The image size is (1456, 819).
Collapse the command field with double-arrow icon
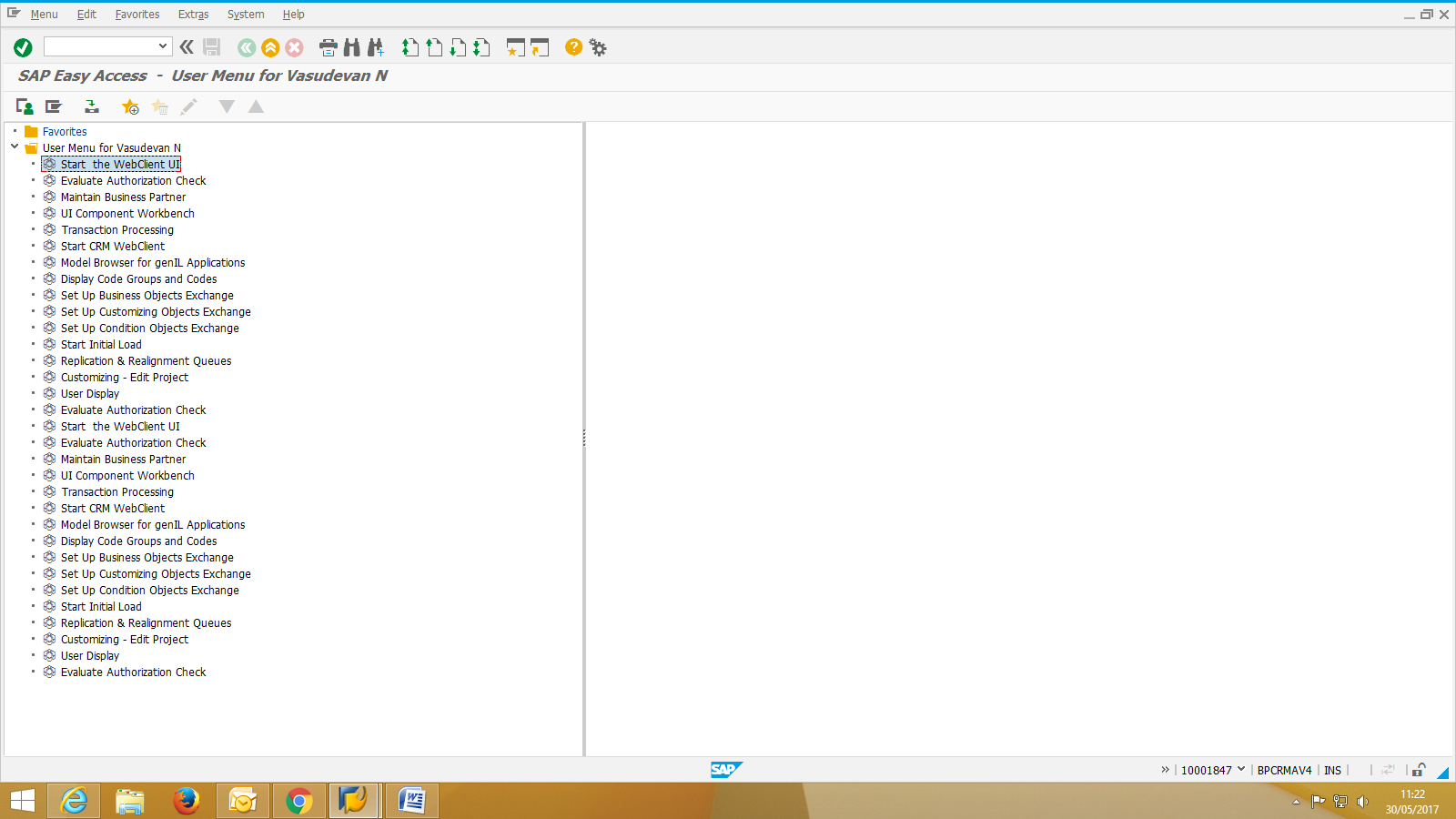[187, 46]
